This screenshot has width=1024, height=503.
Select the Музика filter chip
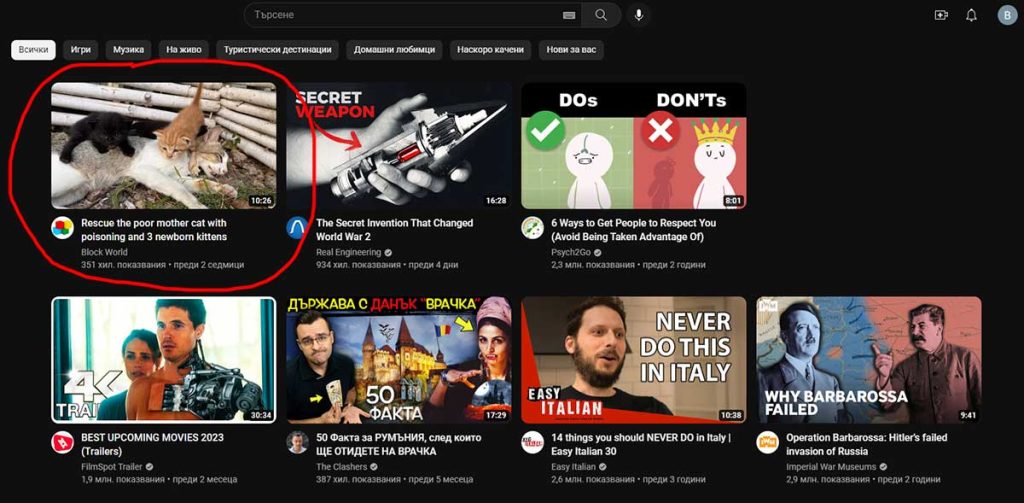[x=128, y=49]
